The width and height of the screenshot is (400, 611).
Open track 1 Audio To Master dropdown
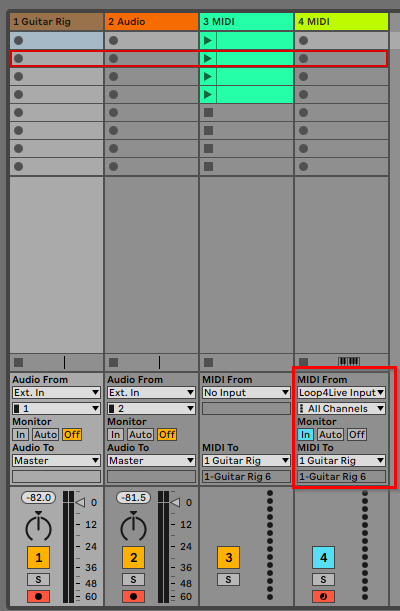[56, 461]
